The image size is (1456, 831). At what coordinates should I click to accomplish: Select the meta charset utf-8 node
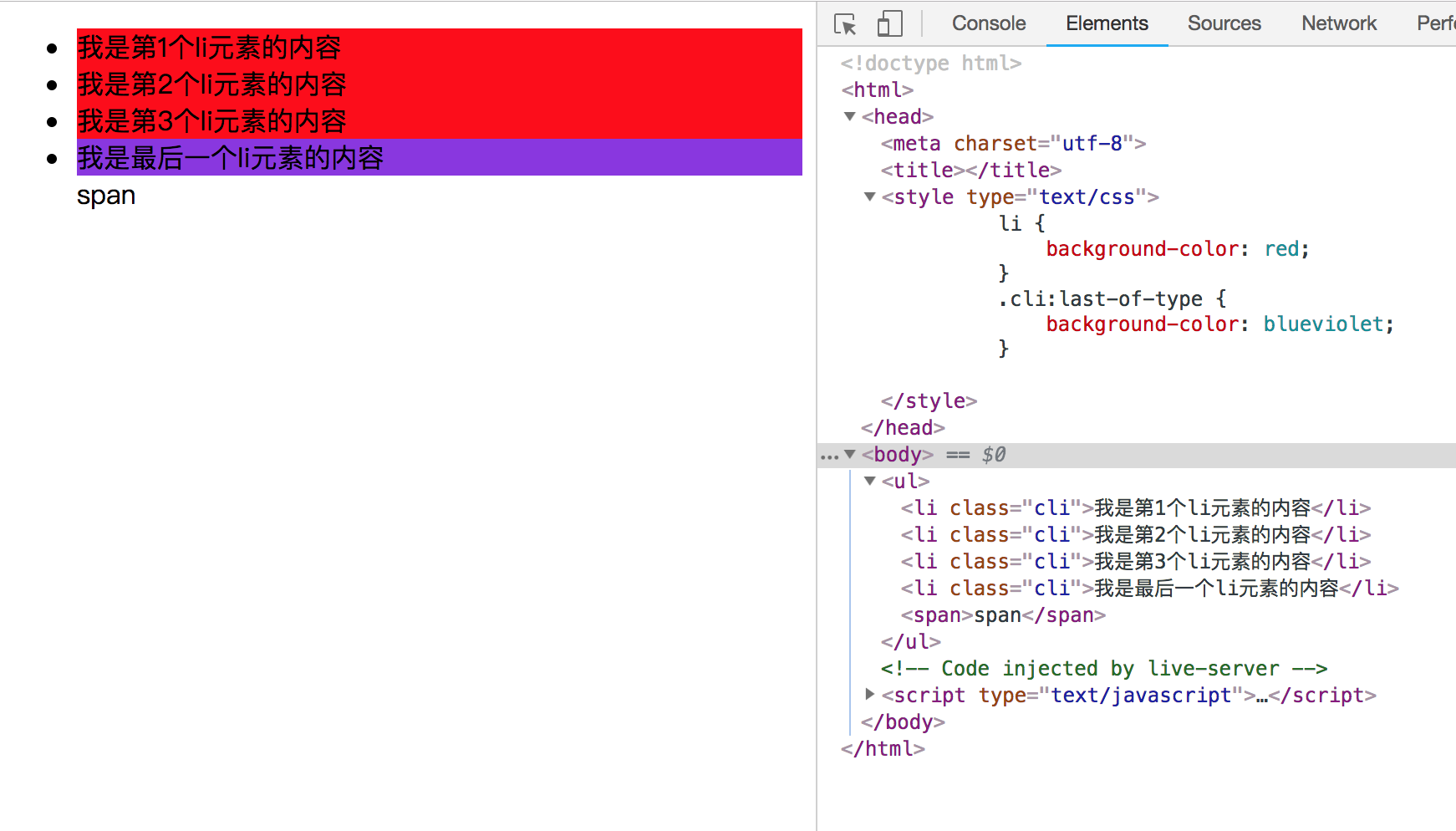click(1013, 144)
